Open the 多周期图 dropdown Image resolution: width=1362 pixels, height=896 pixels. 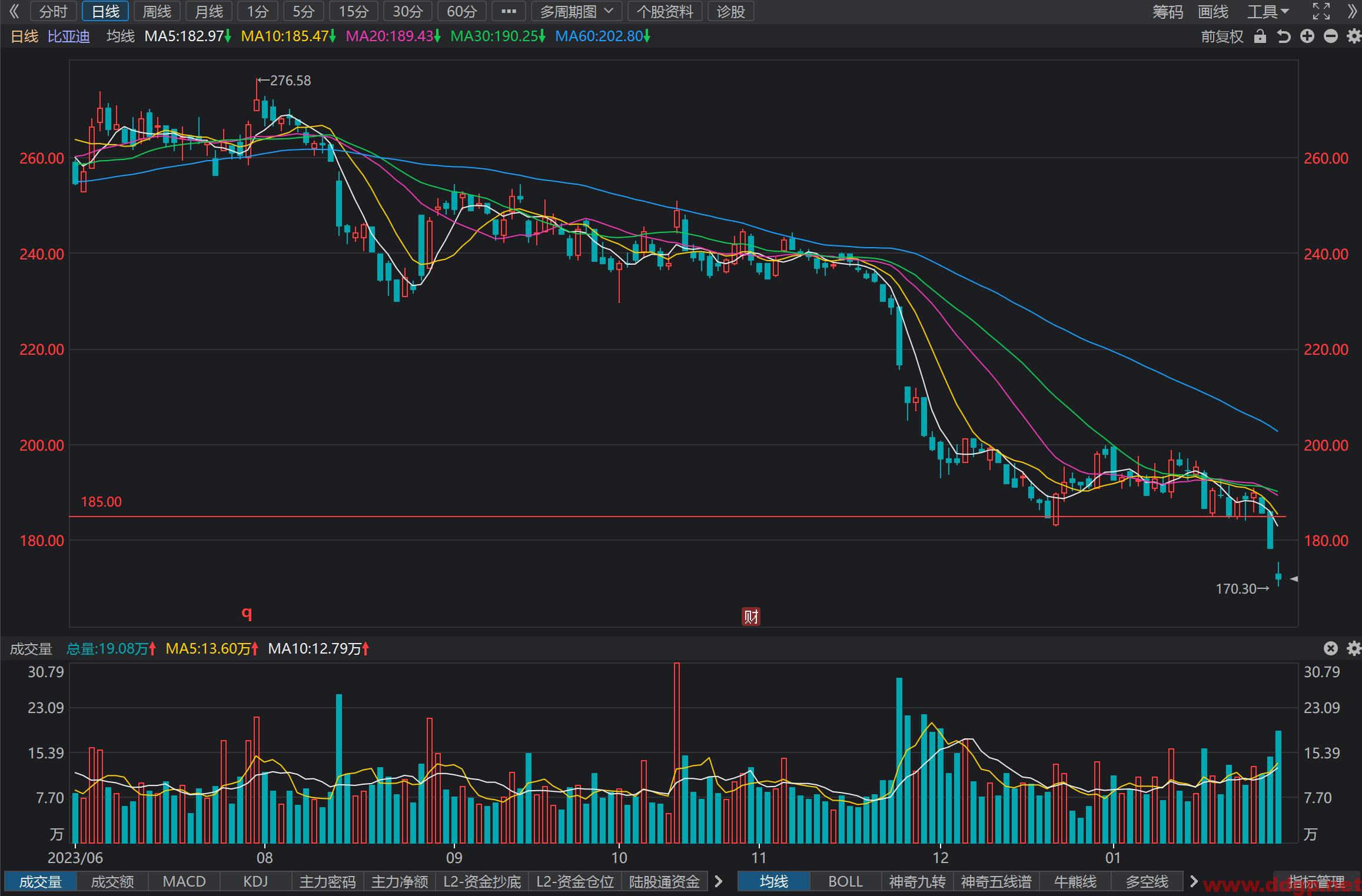click(577, 11)
